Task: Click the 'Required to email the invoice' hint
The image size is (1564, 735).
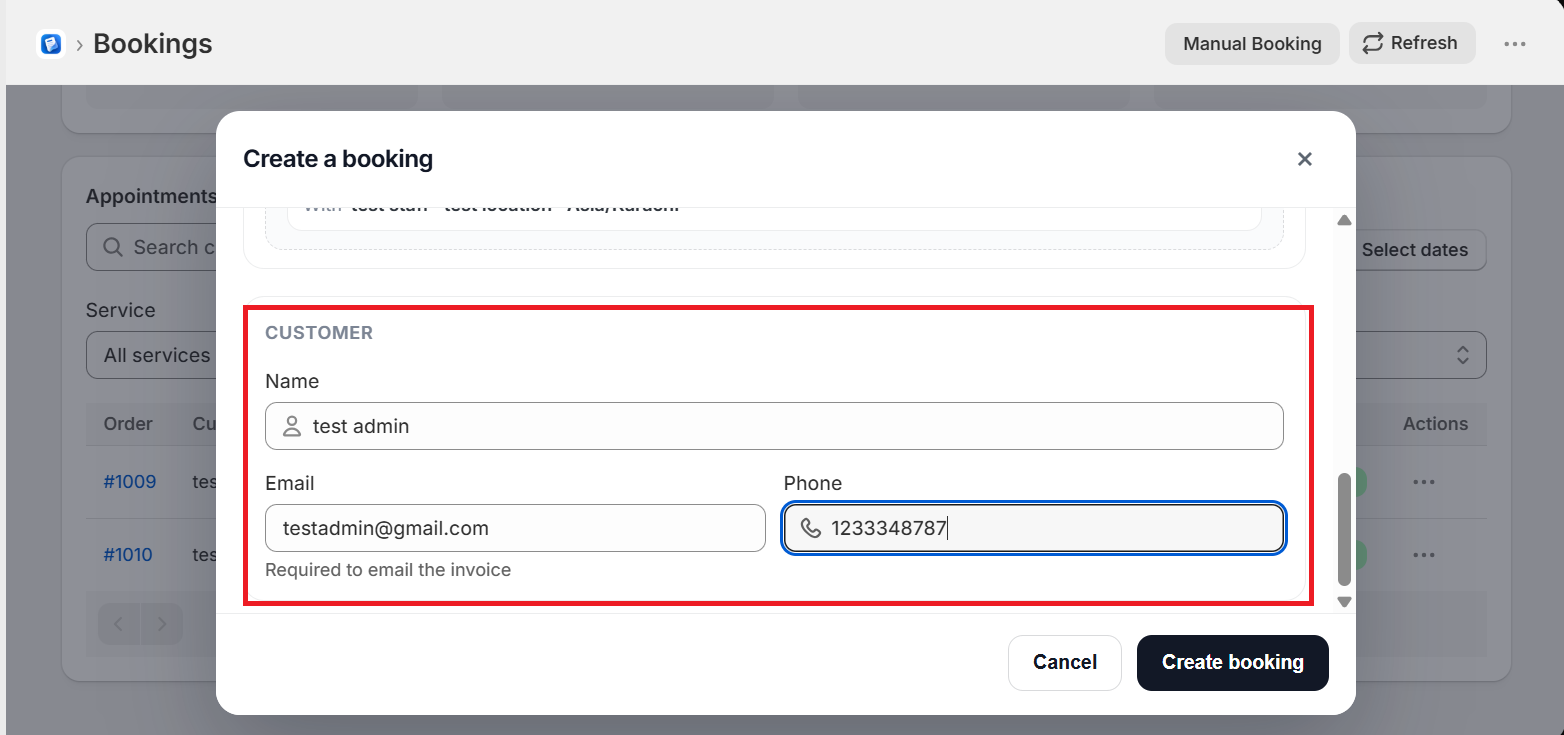Action: pyautogui.click(x=388, y=570)
